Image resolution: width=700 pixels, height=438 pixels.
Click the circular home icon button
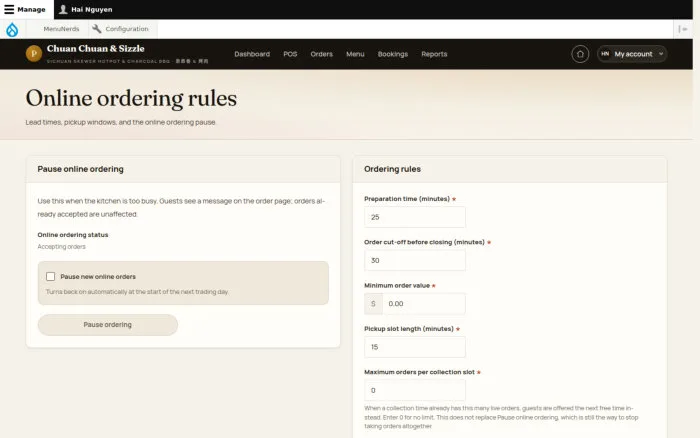point(580,54)
